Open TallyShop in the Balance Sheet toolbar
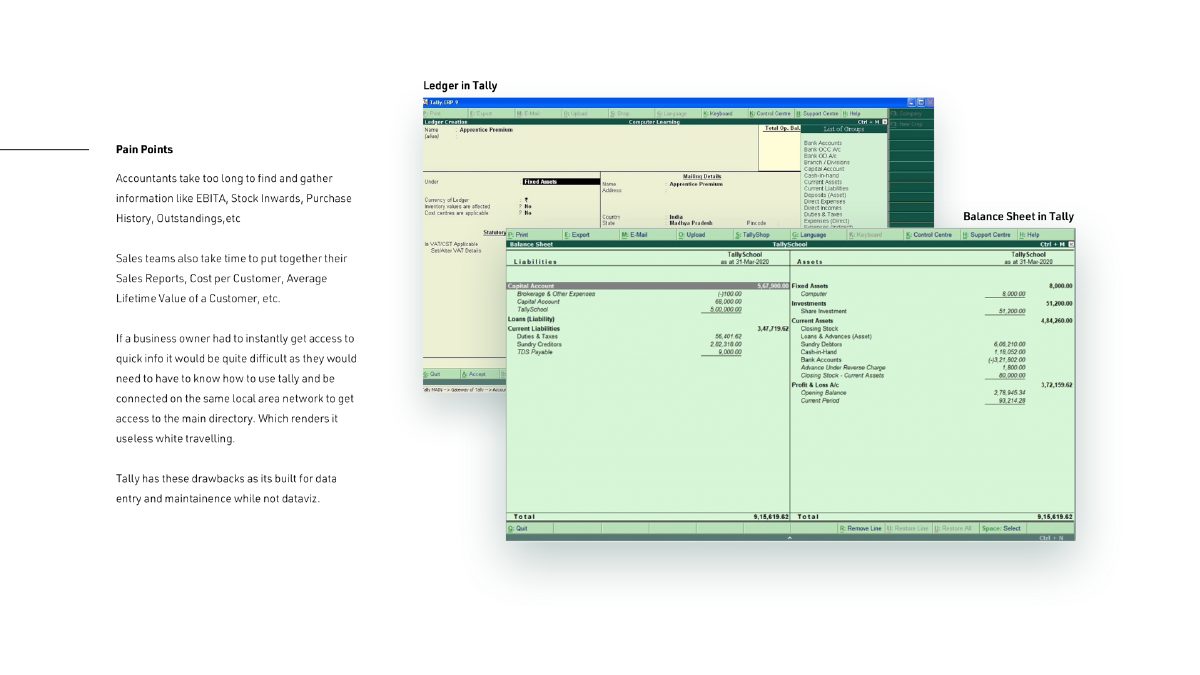 click(x=761, y=234)
